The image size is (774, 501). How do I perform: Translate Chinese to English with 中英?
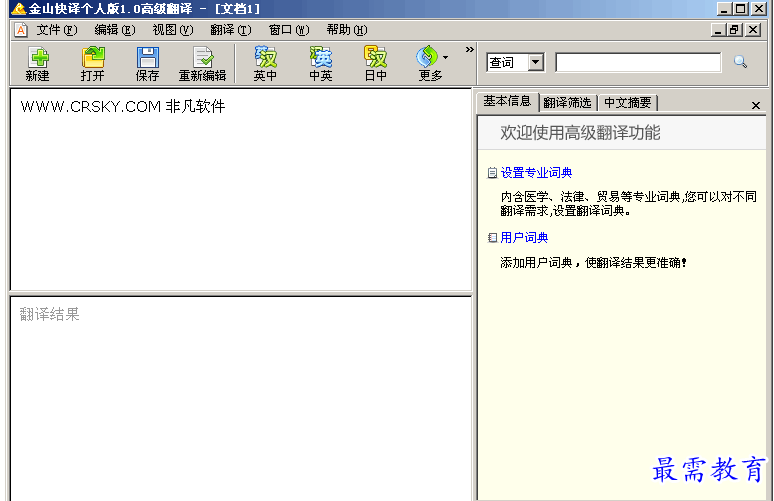321,63
